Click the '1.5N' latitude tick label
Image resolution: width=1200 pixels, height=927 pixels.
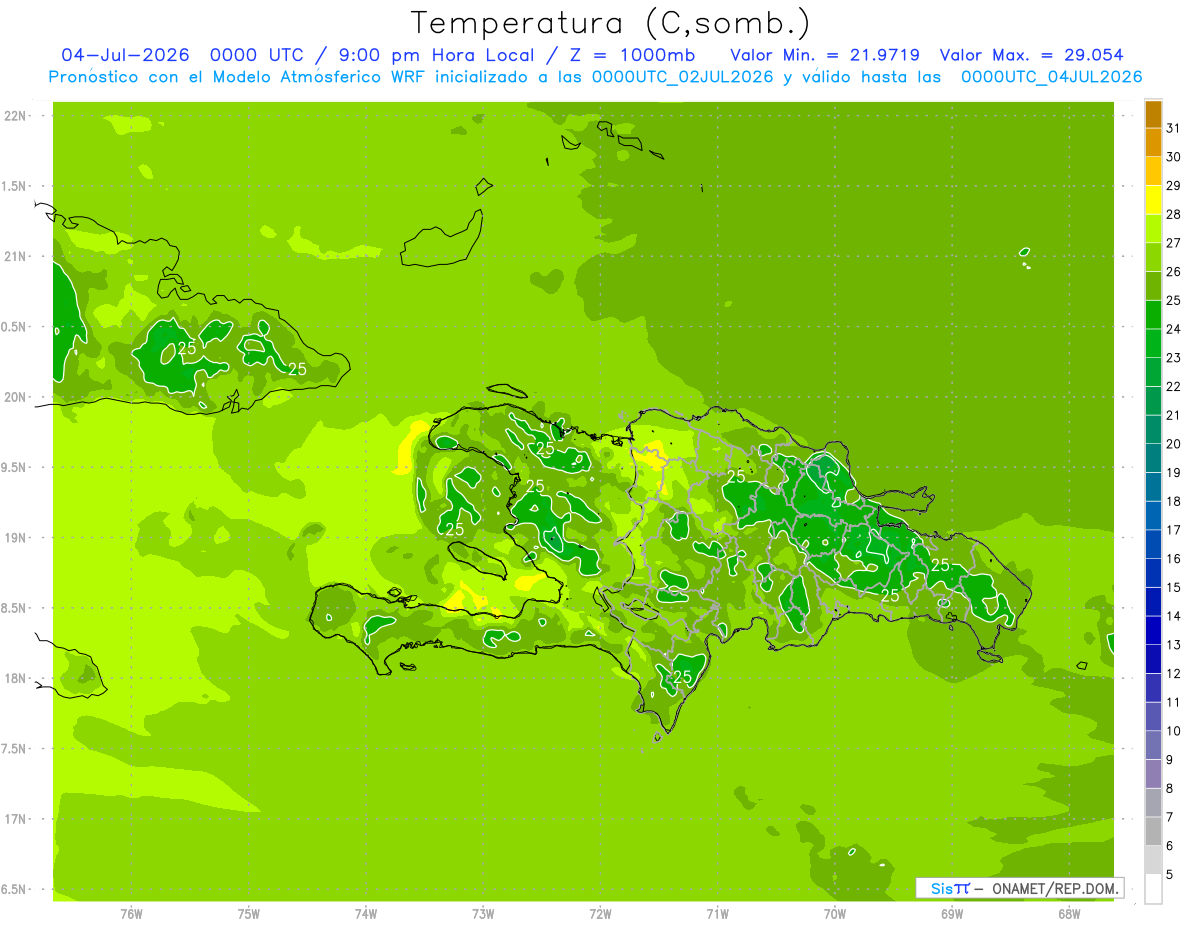[x=15, y=186]
